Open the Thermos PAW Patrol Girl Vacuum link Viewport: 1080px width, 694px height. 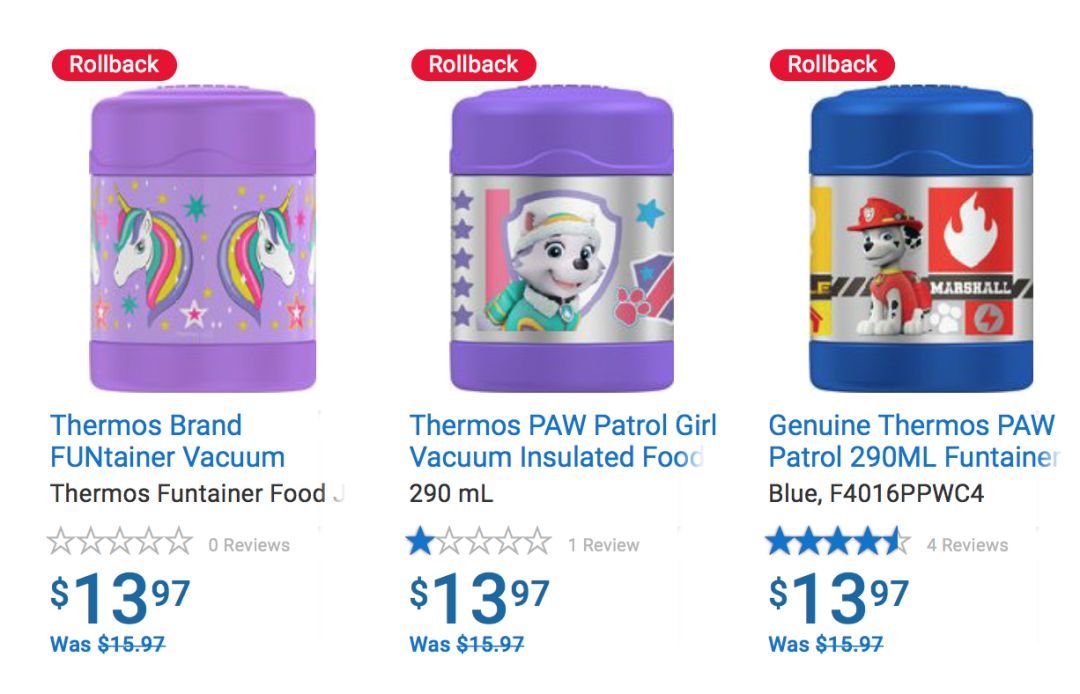click(x=562, y=441)
